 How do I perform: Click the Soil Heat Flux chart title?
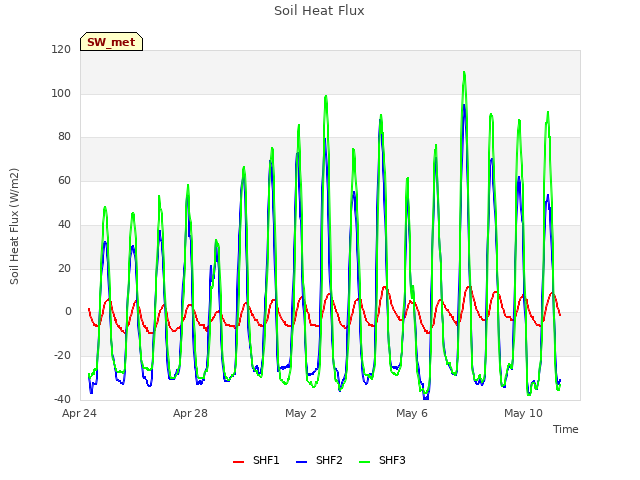[x=319, y=11]
